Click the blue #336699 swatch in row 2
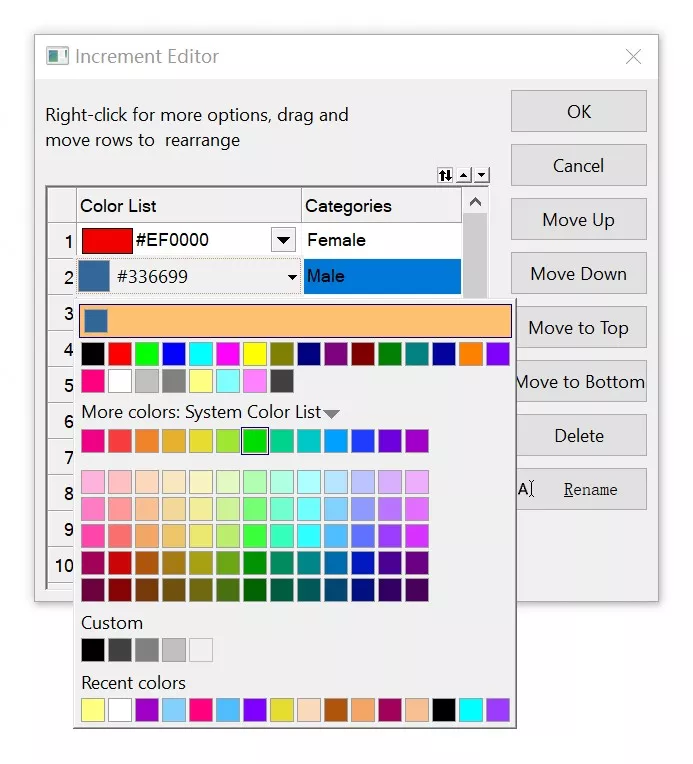Screen dimensions: 693x764 pyautogui.click(x=94, y=276)
